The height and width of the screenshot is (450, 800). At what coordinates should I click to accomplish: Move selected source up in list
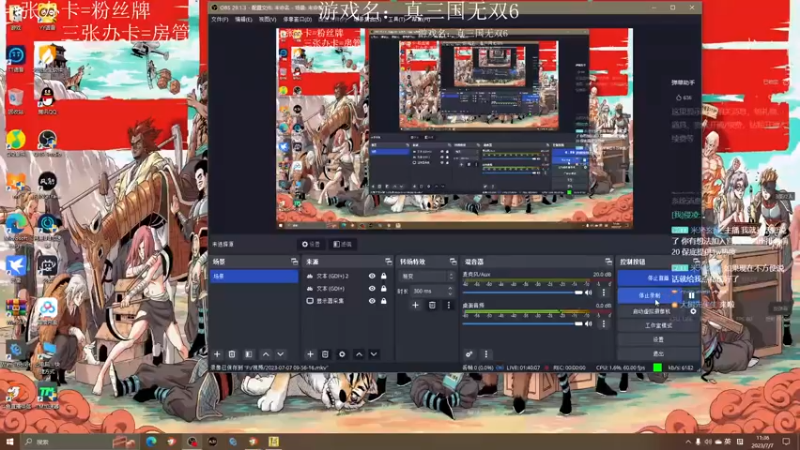[x=359, y=354]
